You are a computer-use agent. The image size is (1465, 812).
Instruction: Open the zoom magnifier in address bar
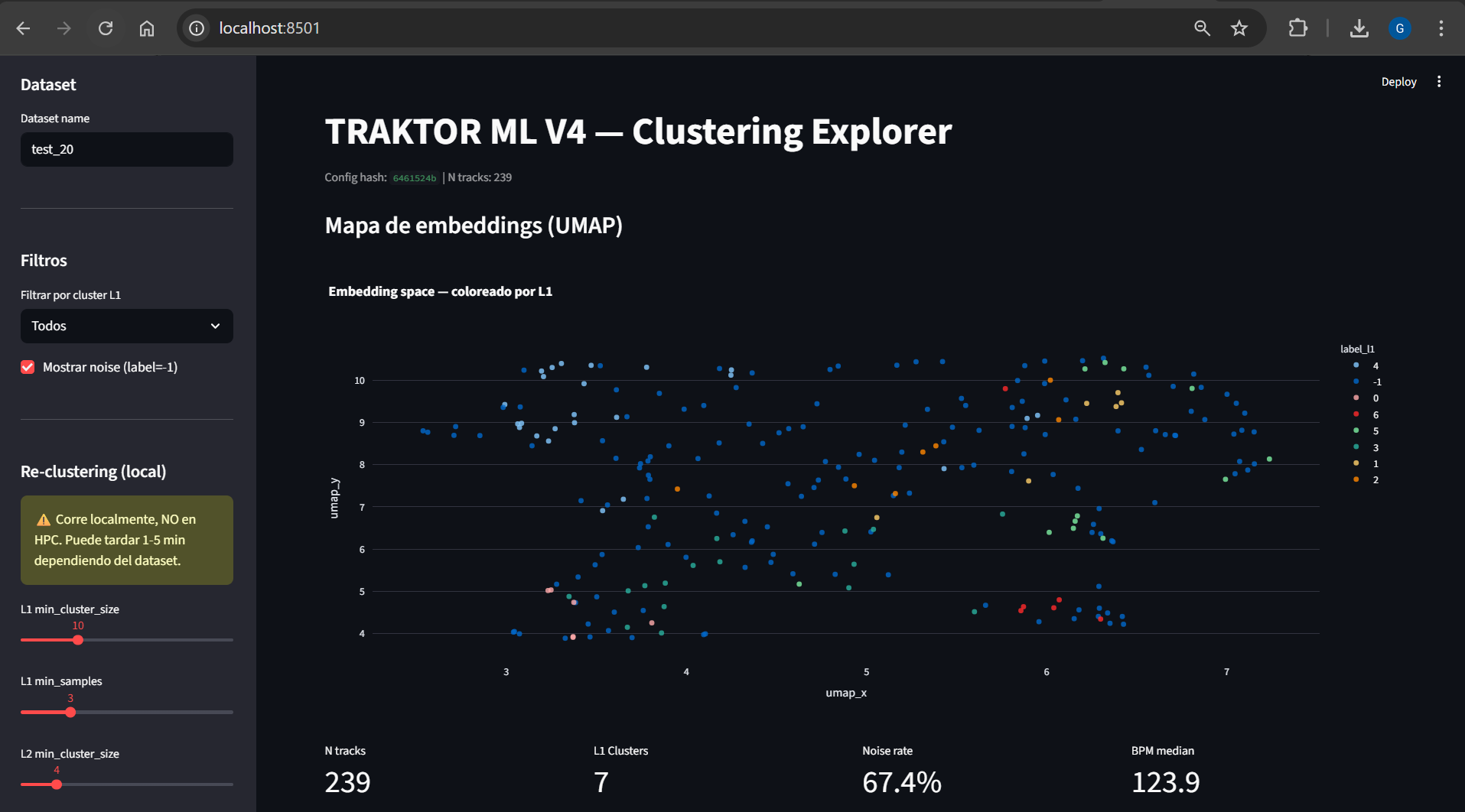point(1202,28)
